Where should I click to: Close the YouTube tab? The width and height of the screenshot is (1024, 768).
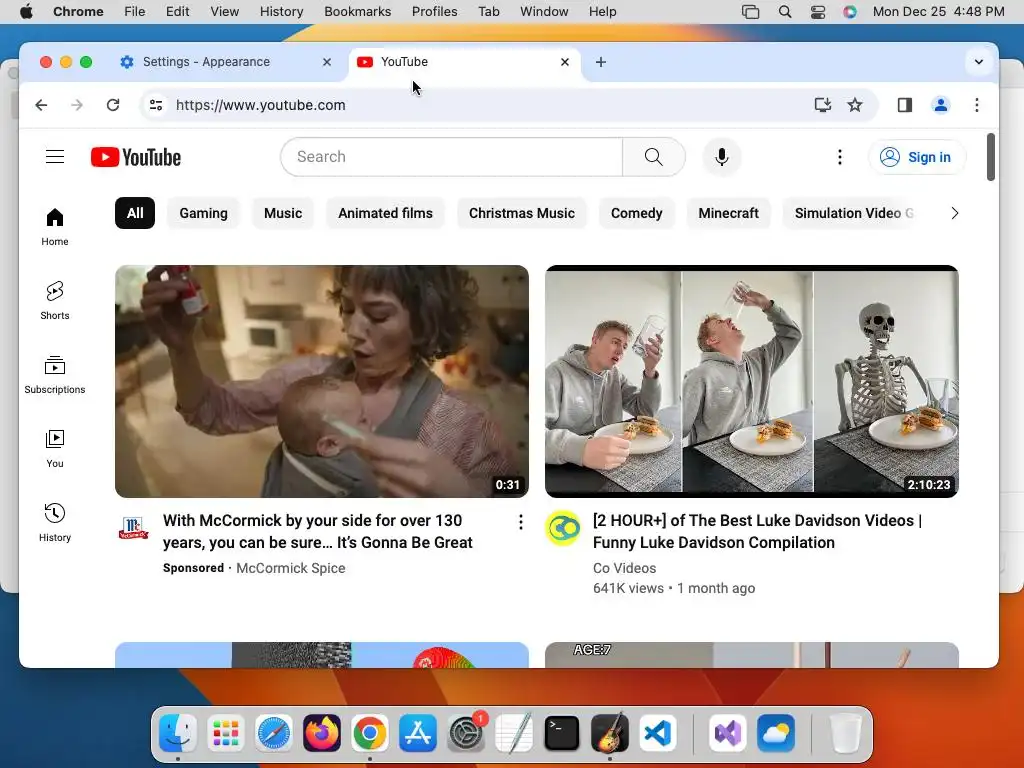click(565, 62)
